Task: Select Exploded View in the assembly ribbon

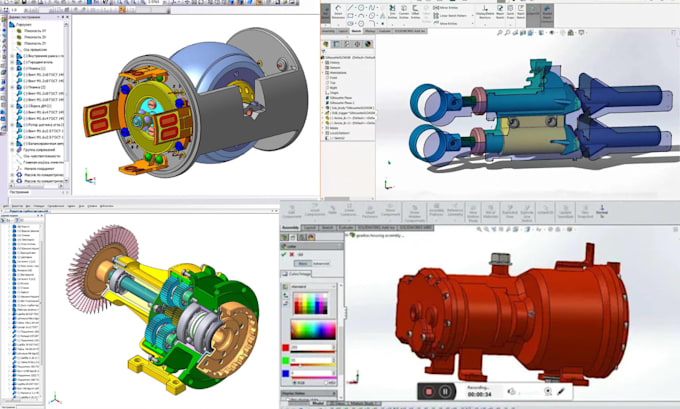Action: click(510, 213)
